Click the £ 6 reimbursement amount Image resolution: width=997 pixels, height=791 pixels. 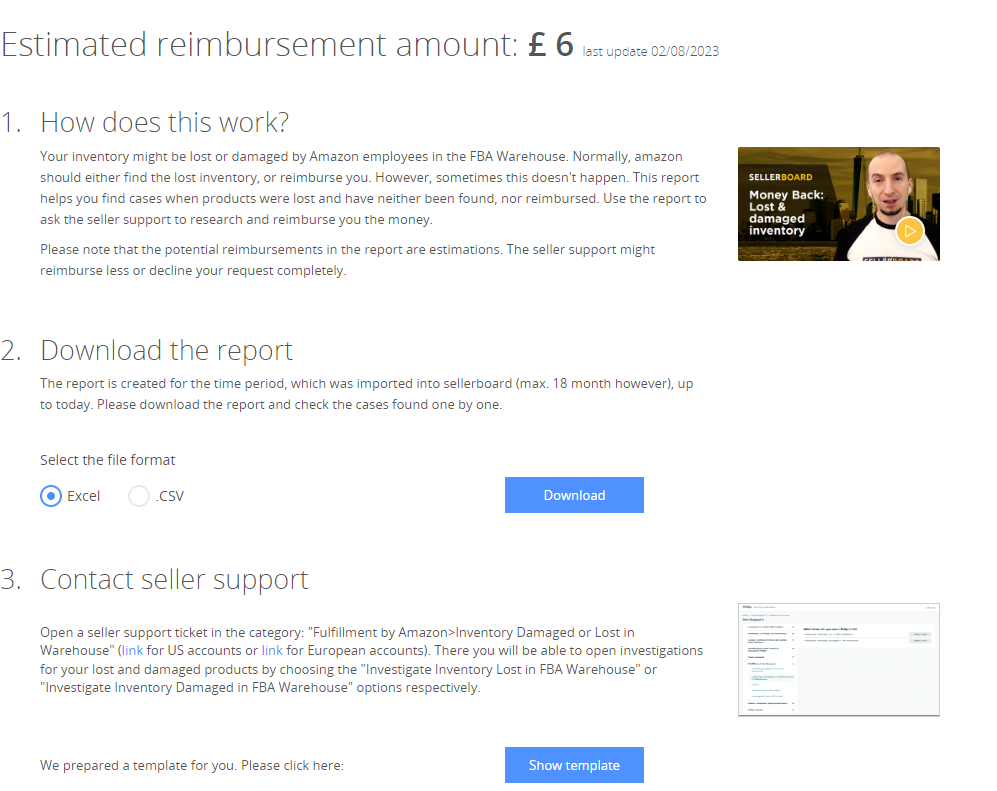[x=551, y=45]
